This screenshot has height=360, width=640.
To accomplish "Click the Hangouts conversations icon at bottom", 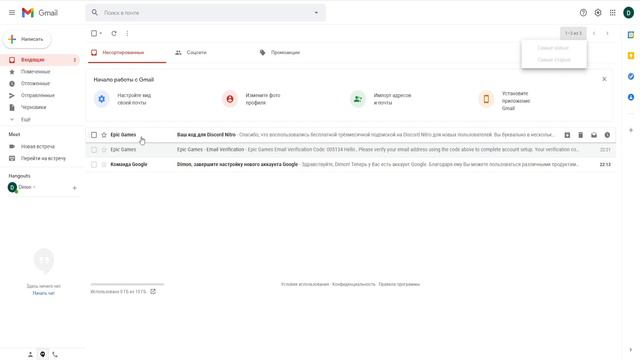I will [42, 354].
